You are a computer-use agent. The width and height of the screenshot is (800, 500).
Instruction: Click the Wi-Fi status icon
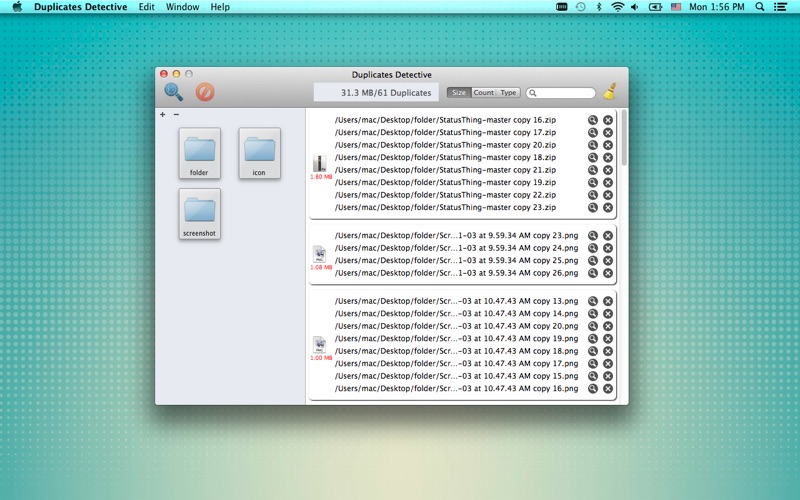(x=617, y=7)
